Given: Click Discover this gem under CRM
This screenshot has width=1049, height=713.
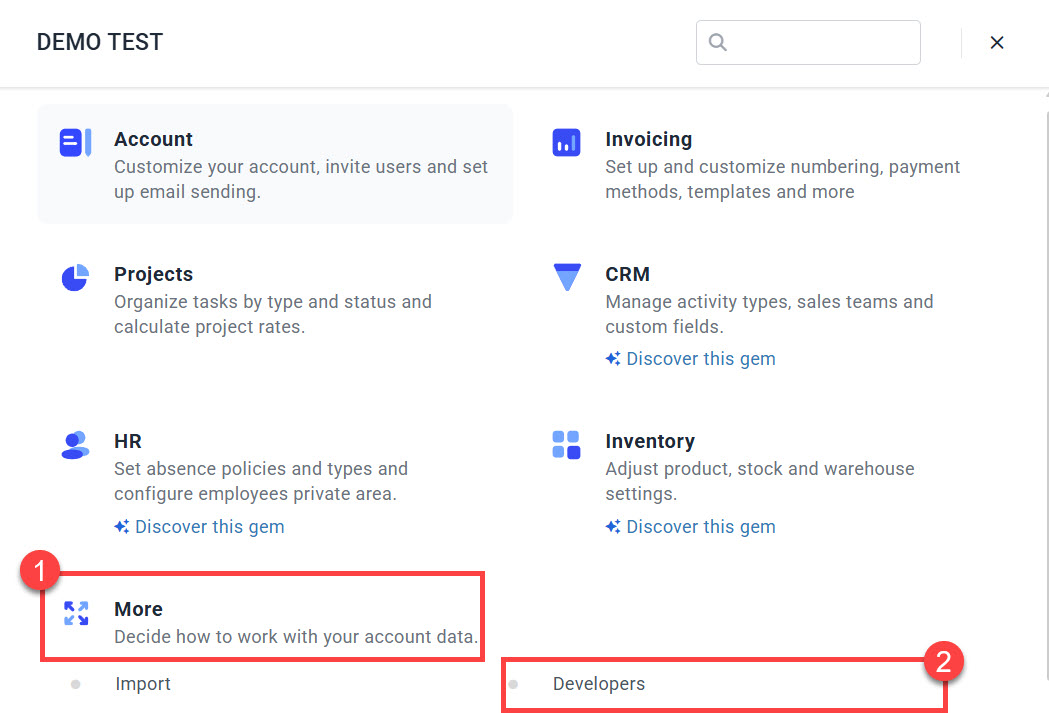Looking at the screenshot, I should point(700,359).
